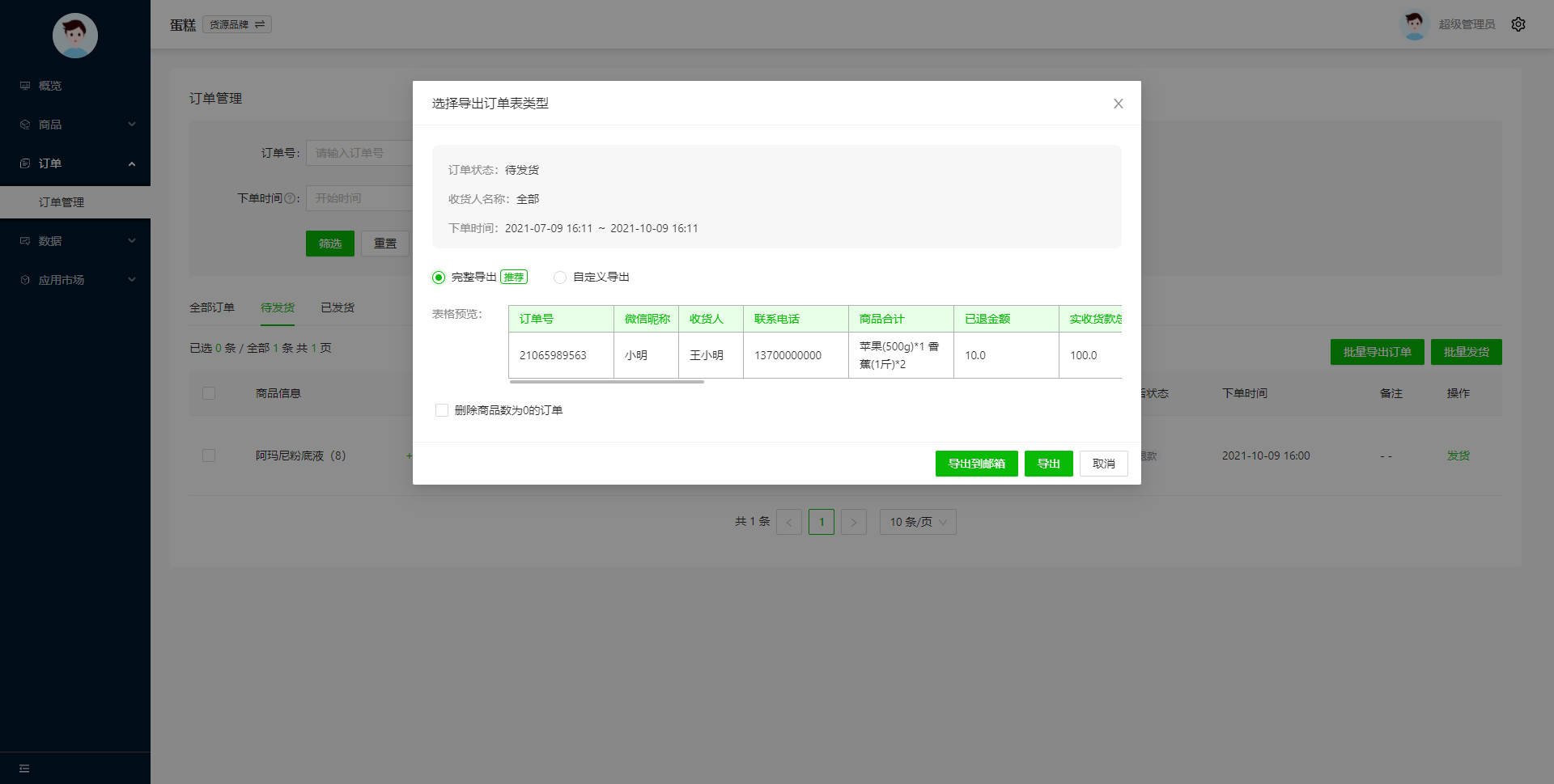Collapse the sidebar with bottom menu icon
Image resolution: width=1554 pixels, height=784 pixels.
coord(24,769)
